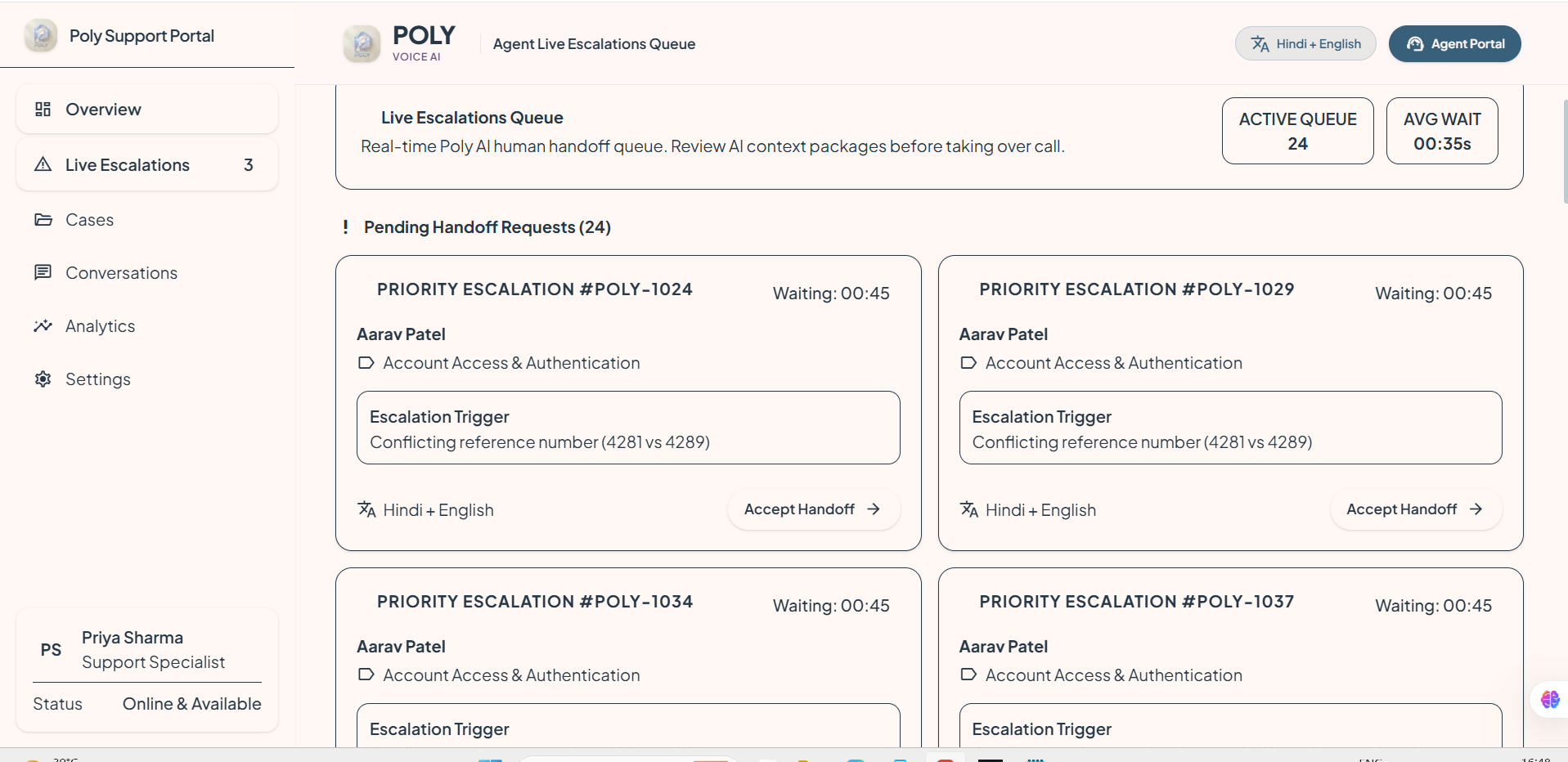Screen dimensions: 1568x762
Task: Click the arrow icon on POLY-1024 Accept Handoff
Action: (874, 509)
